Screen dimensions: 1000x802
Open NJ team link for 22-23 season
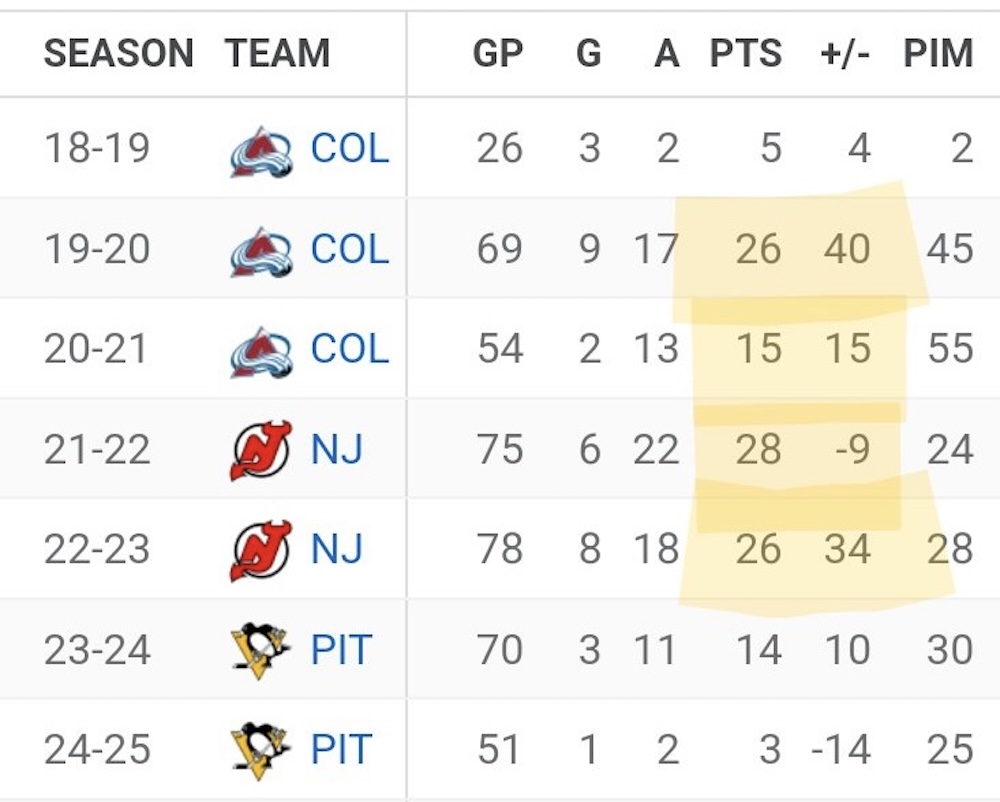(x=337, y=549)
